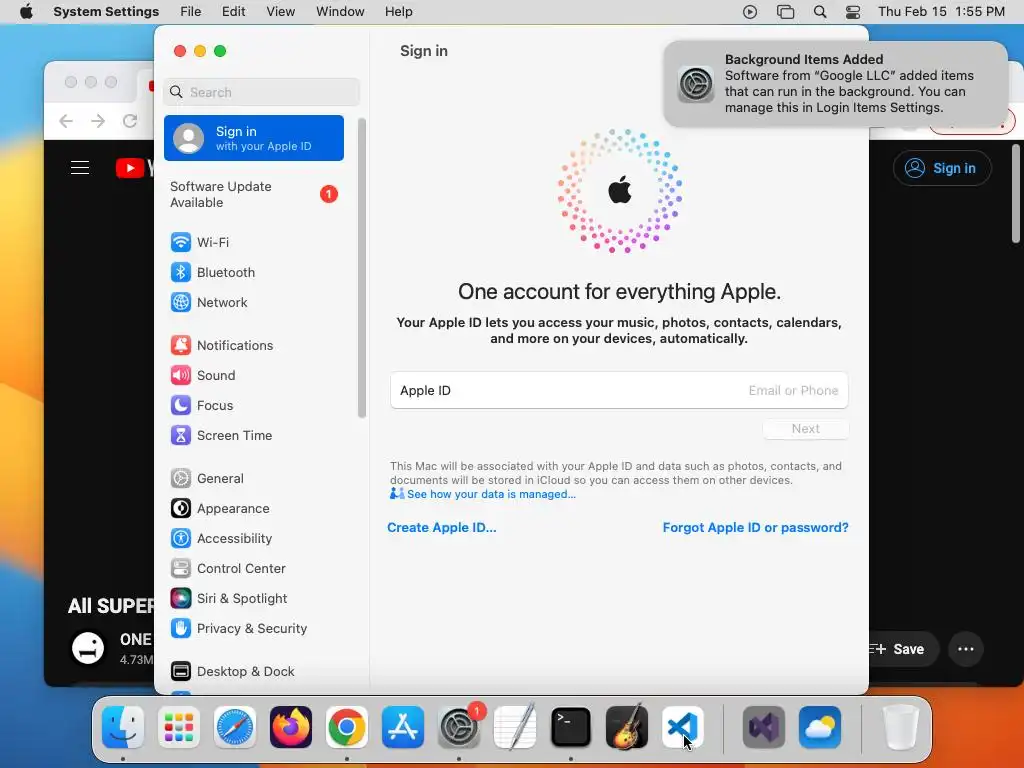1024x768 pixels.
Task: Click the settings Search field
Action: click(x=261, y=92)
